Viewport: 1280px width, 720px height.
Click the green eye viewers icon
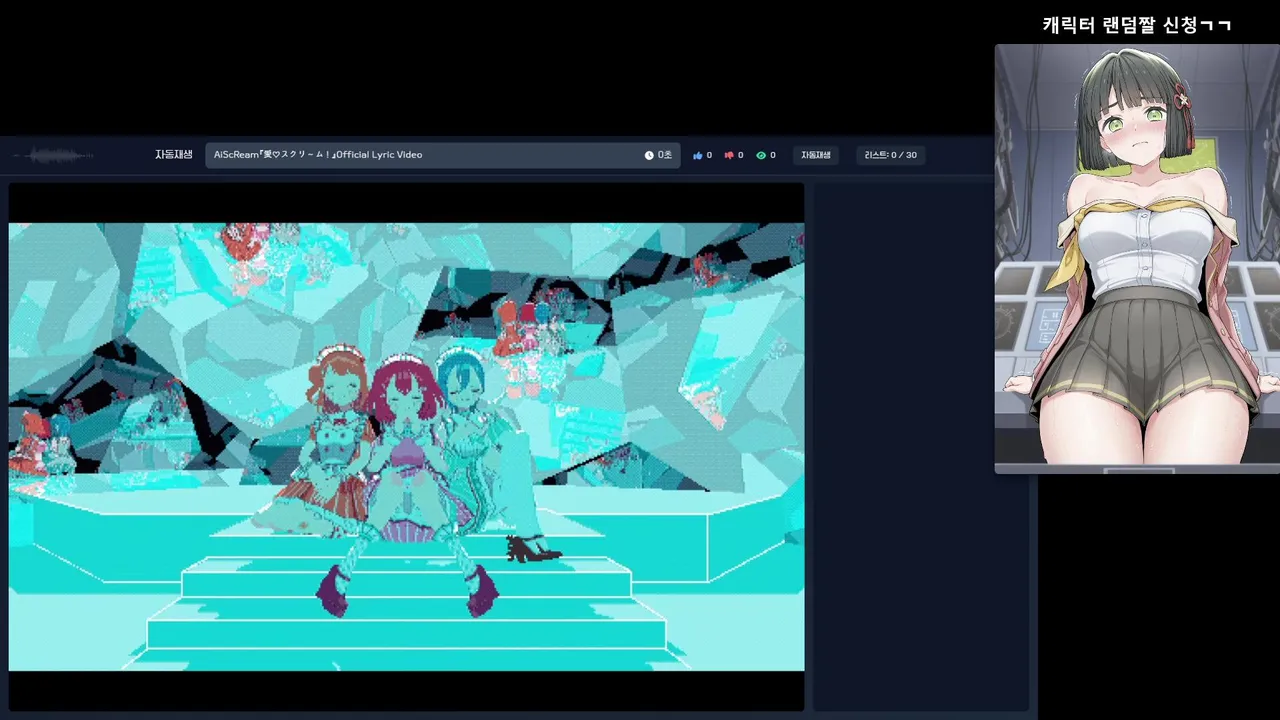coord(761,155)
